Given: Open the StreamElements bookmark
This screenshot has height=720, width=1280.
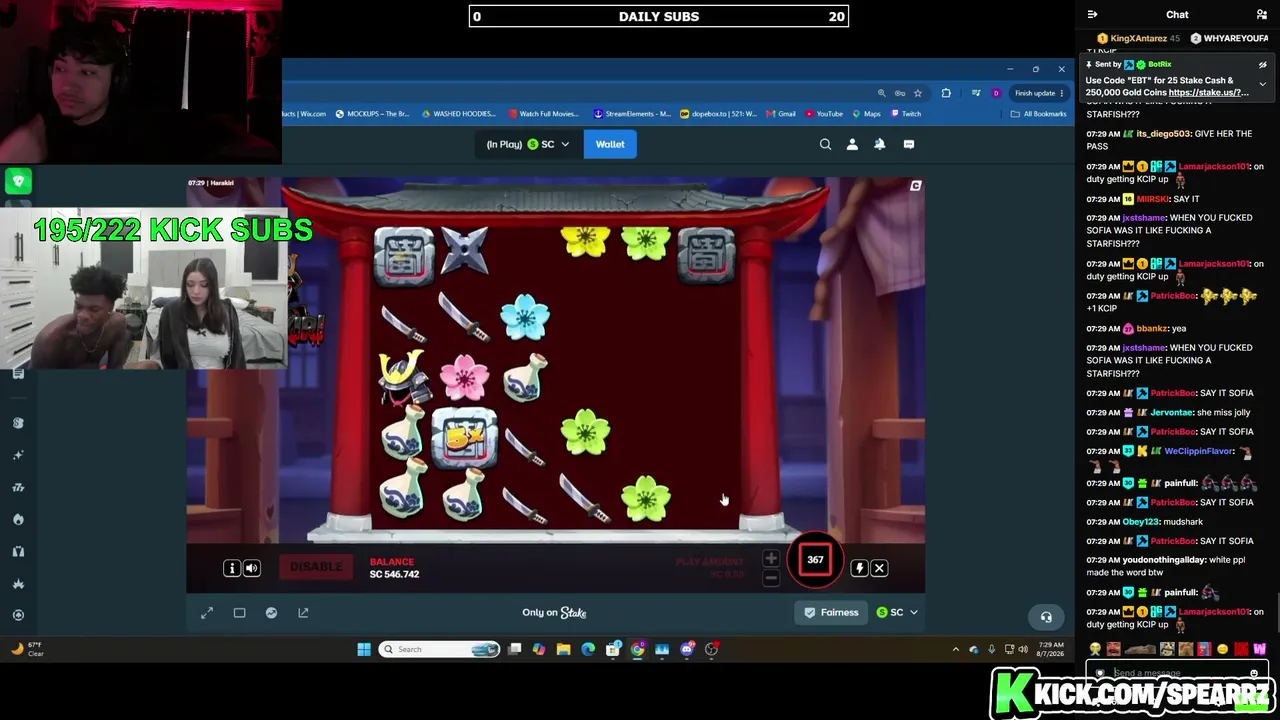Looking at the screenshot, I should (x=632, y=114).
